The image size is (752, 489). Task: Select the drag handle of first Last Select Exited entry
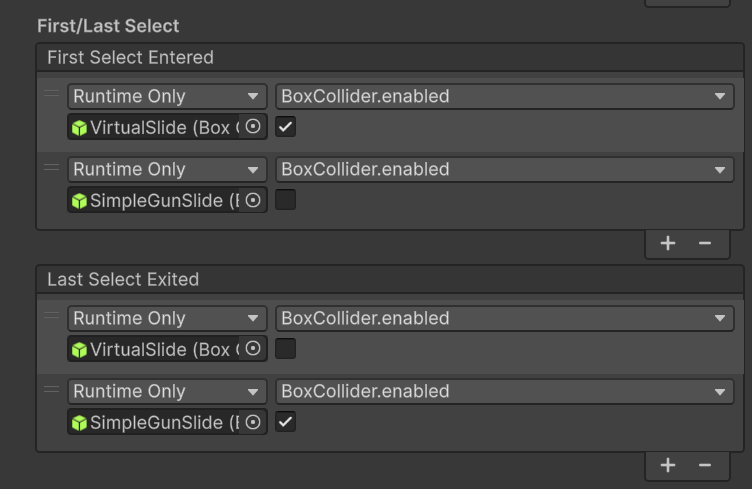52,316
